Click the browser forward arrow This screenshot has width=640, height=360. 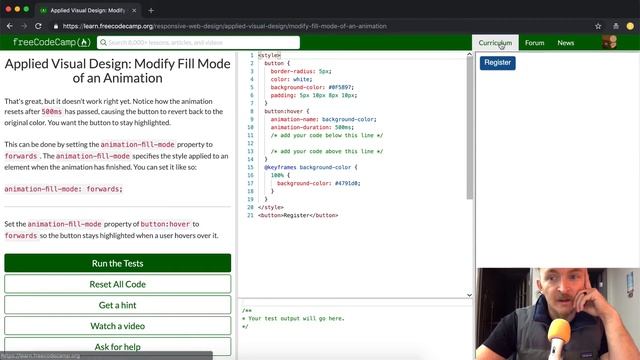tap(24, 26)
